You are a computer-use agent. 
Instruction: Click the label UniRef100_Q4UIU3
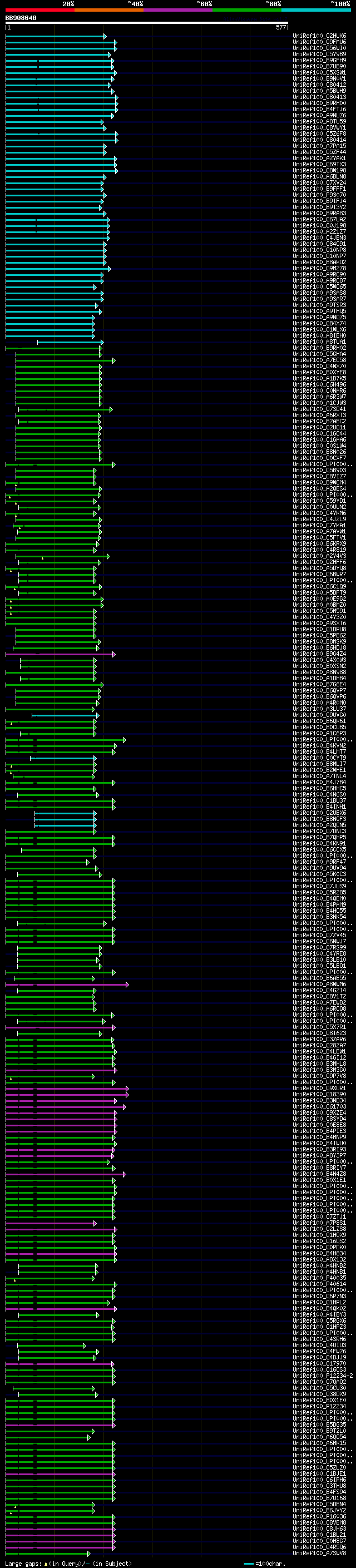(319, 1345)
